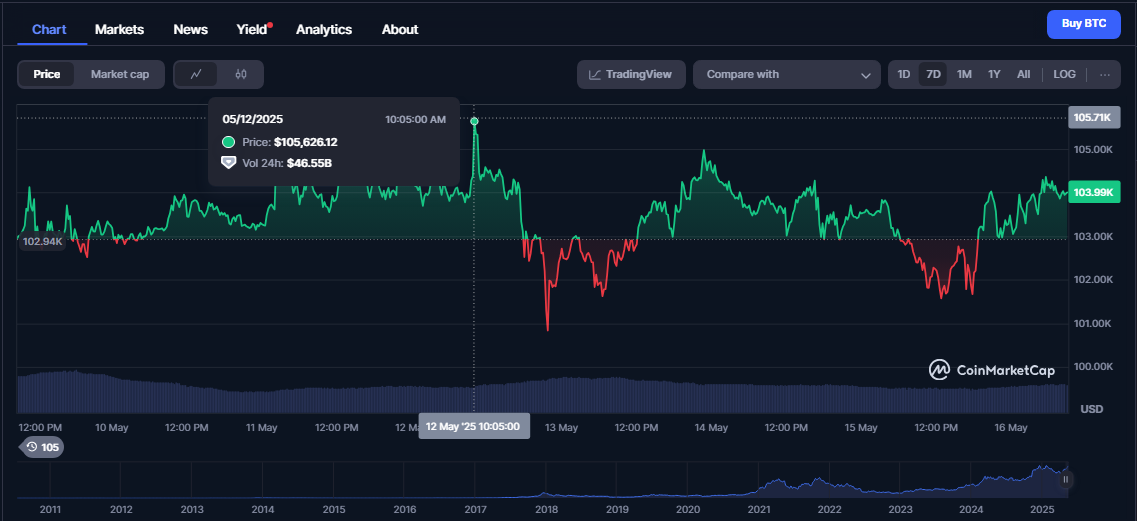
Task: Select the 1M time range
Action: coord(964,74)
